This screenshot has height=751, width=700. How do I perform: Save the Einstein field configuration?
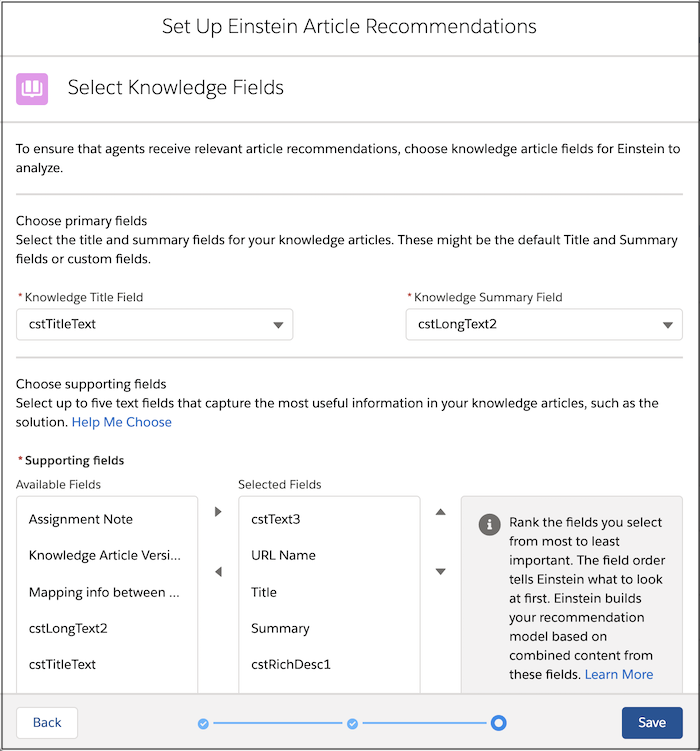(x=652, y=723)
